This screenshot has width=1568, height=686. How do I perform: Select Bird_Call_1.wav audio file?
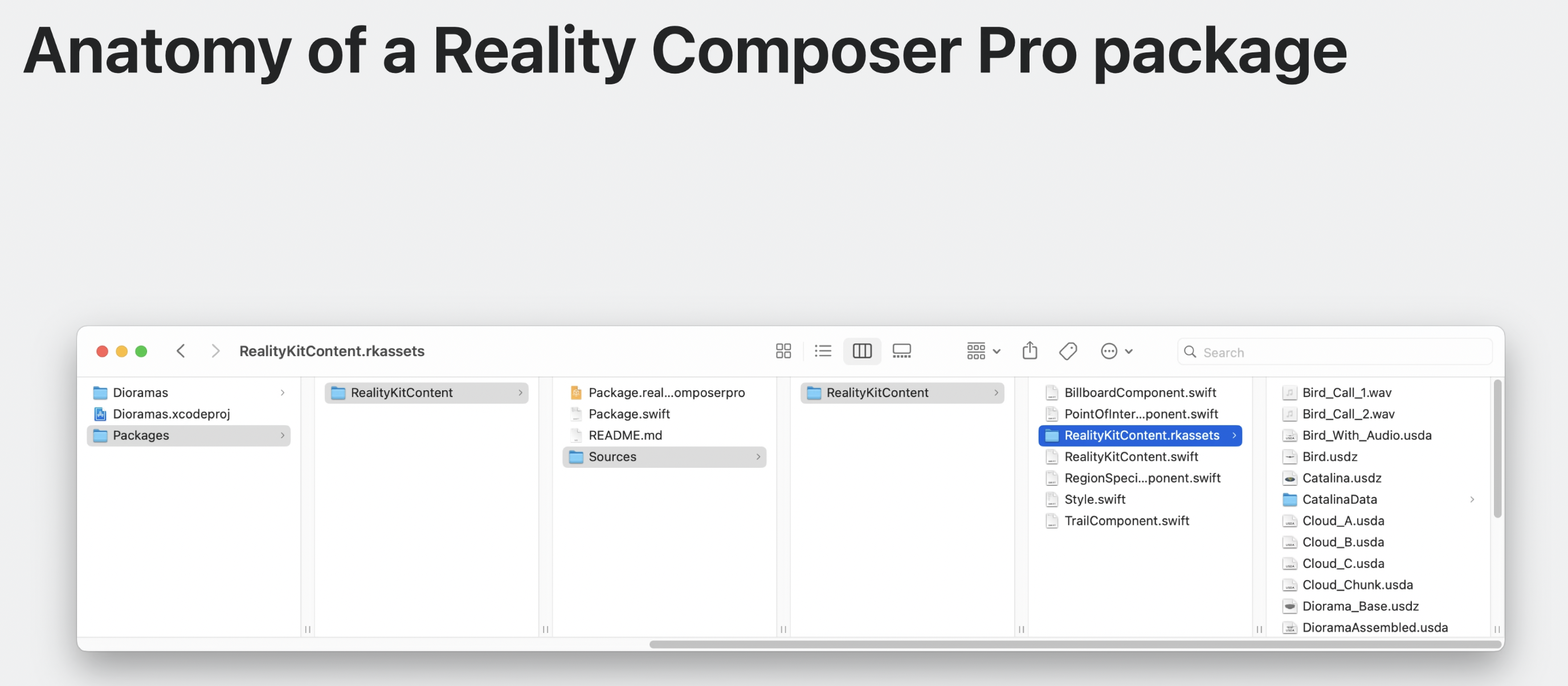[x=1346, y=393]
